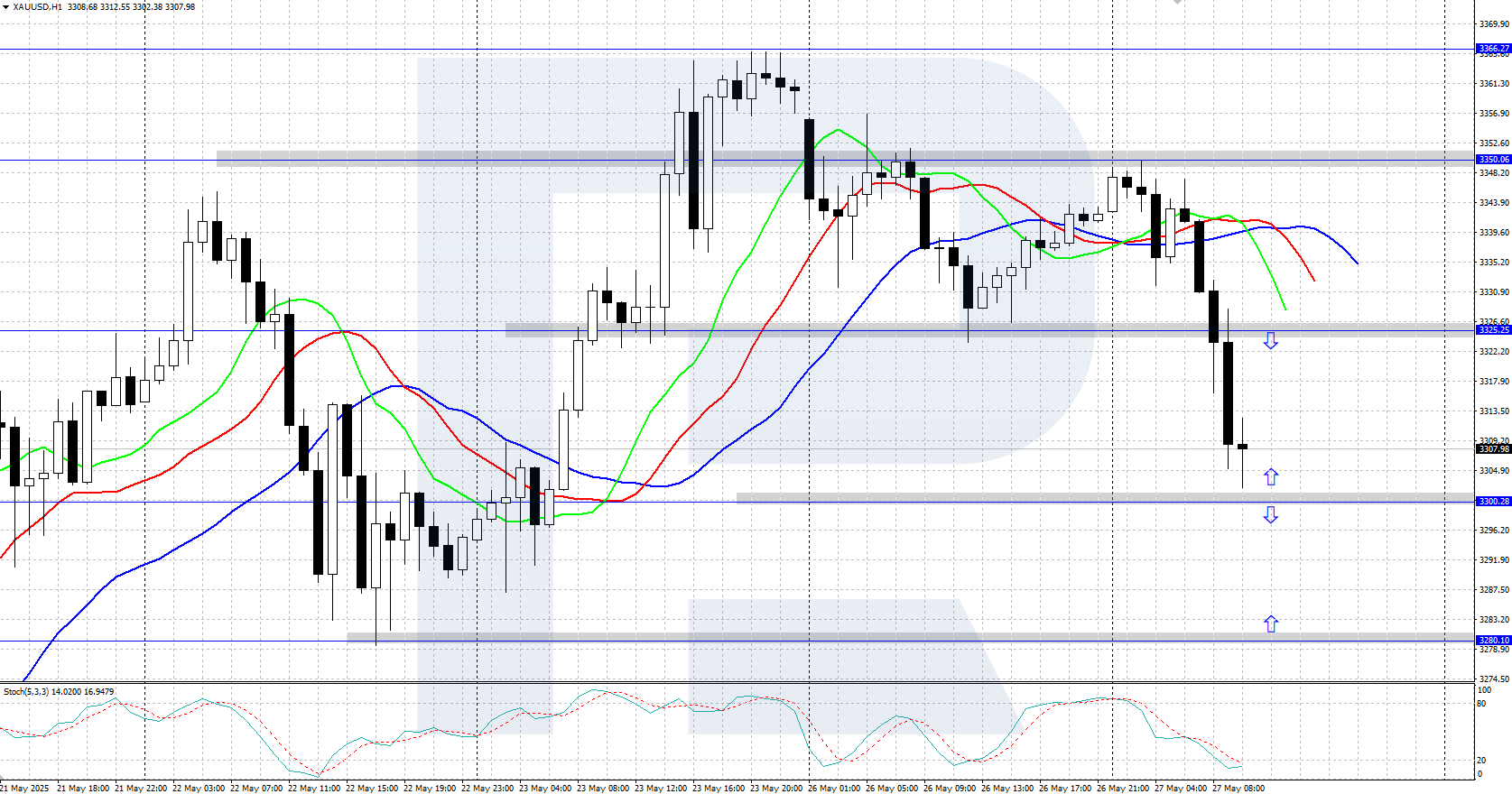This screenshot has height=794, width=1512.
Task: Select the 3366.27 horizontal line price label
Action: coord(1493,49)
